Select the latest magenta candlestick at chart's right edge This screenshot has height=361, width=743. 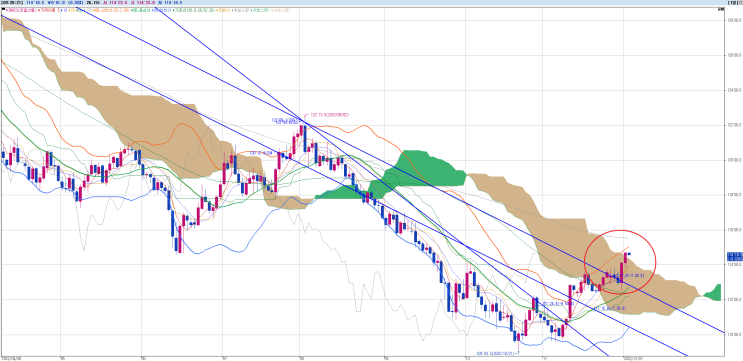[625, 258]
